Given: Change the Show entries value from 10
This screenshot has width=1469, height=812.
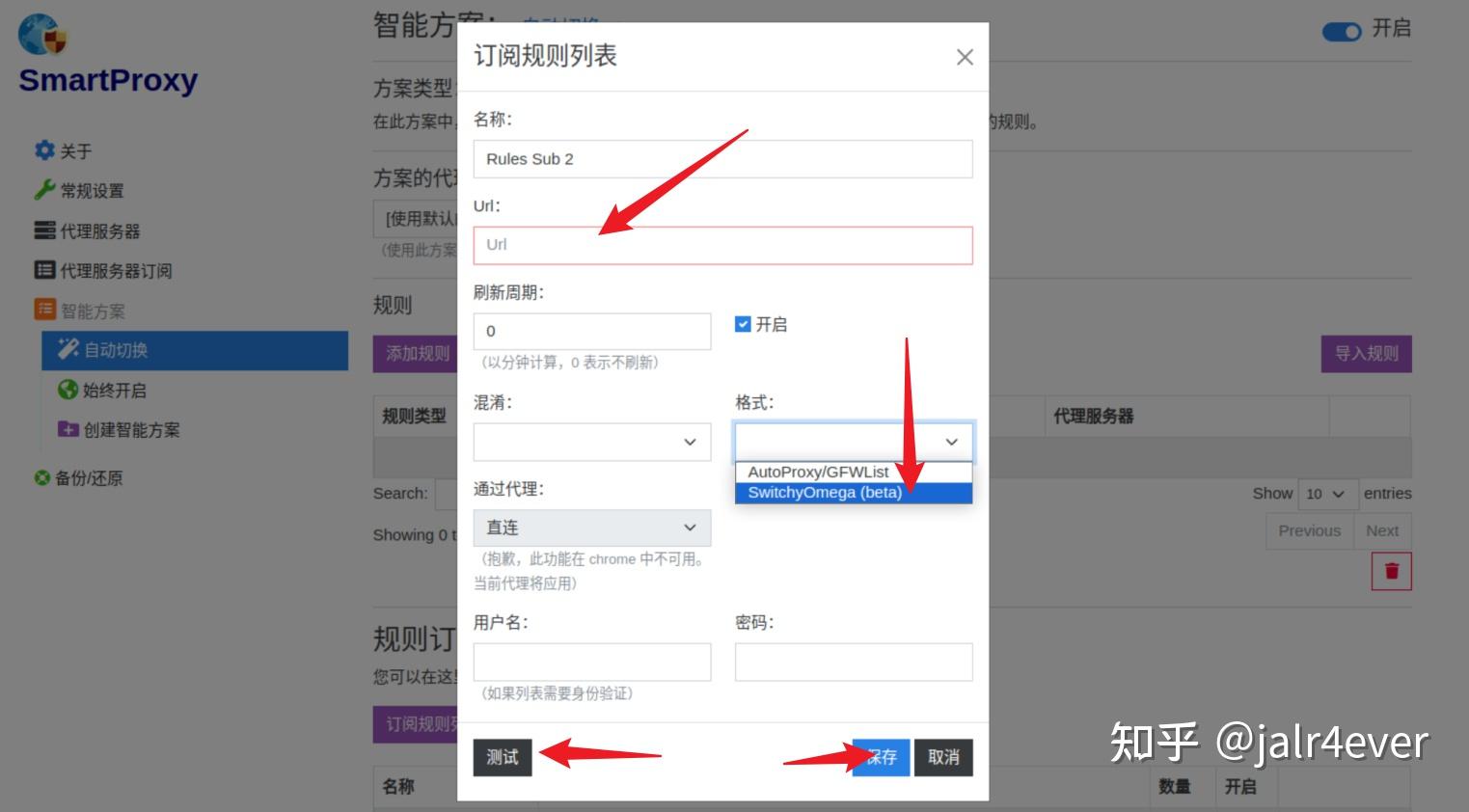Looking at the screenshot, I should 1328,494.
